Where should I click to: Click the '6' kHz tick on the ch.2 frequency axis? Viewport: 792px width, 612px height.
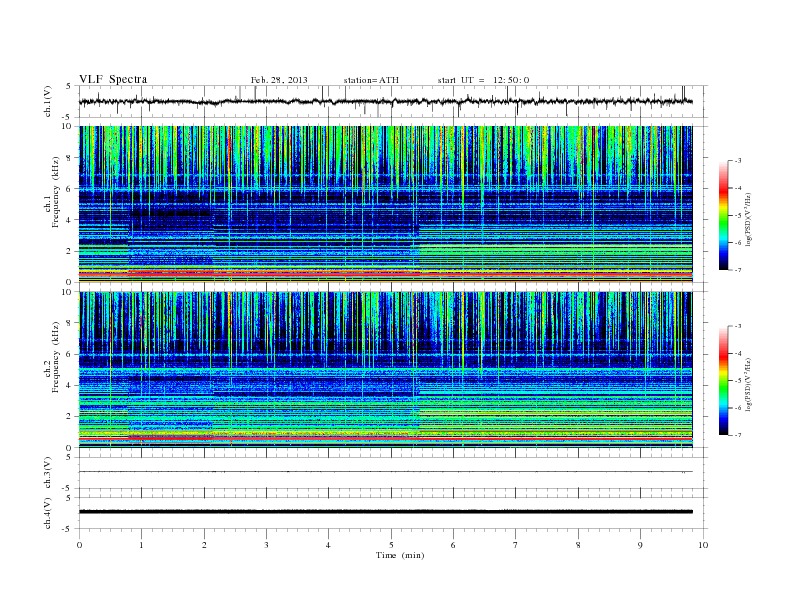pyautogui.click(x=69, y=354)
